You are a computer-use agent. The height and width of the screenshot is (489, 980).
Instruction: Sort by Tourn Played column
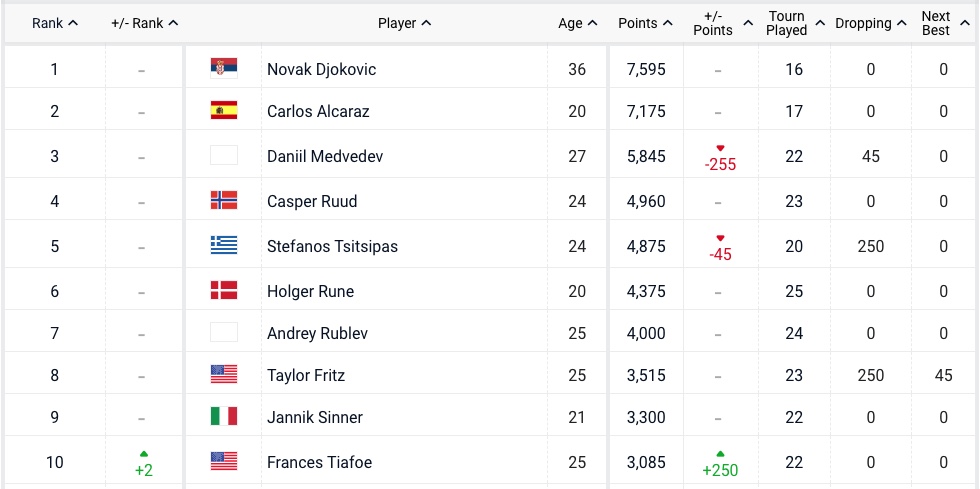pyautogui.click(x=795, y=23)
